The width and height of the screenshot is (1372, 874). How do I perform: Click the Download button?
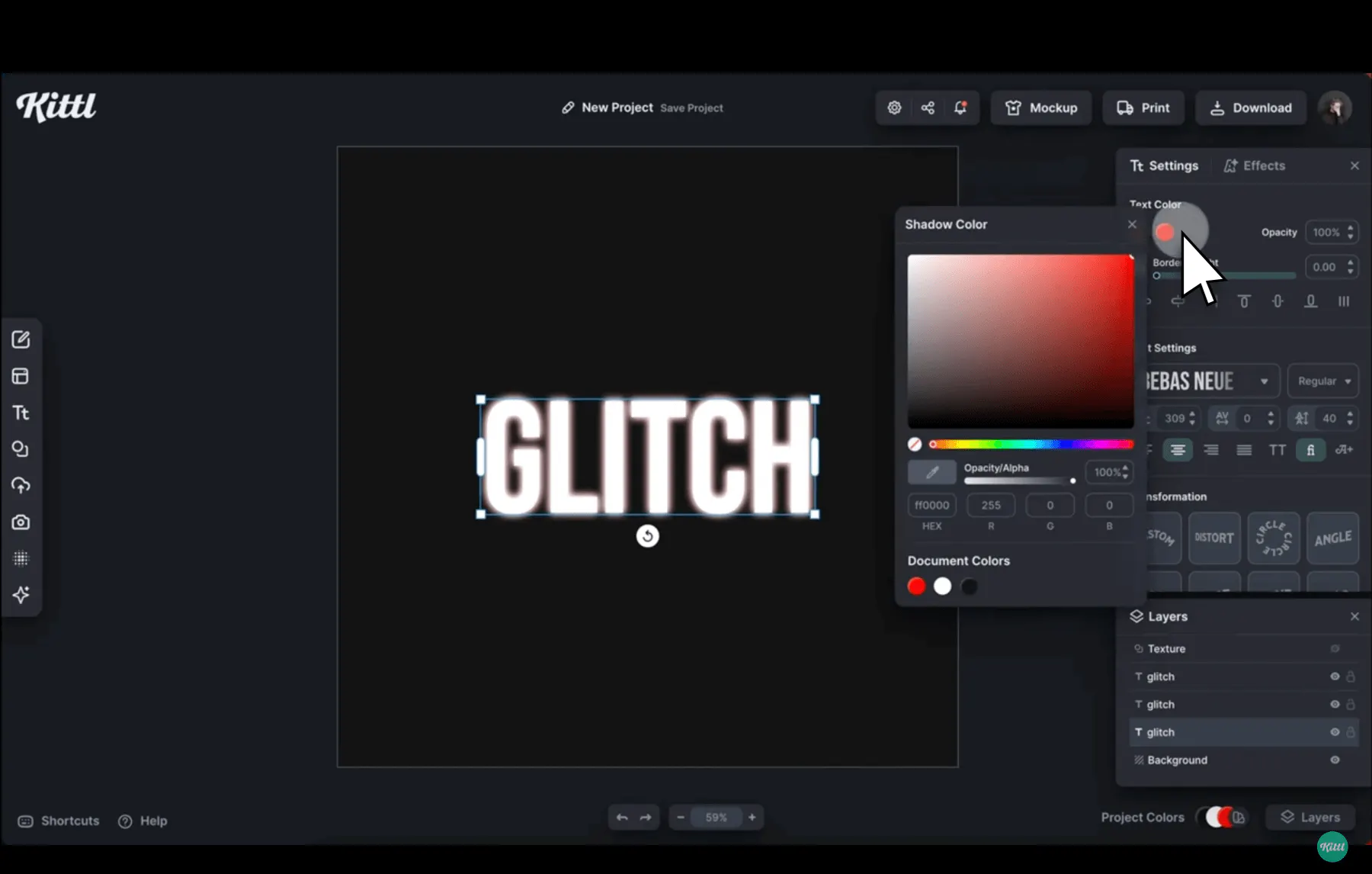pyautogui.click(x=1251, y=108)
